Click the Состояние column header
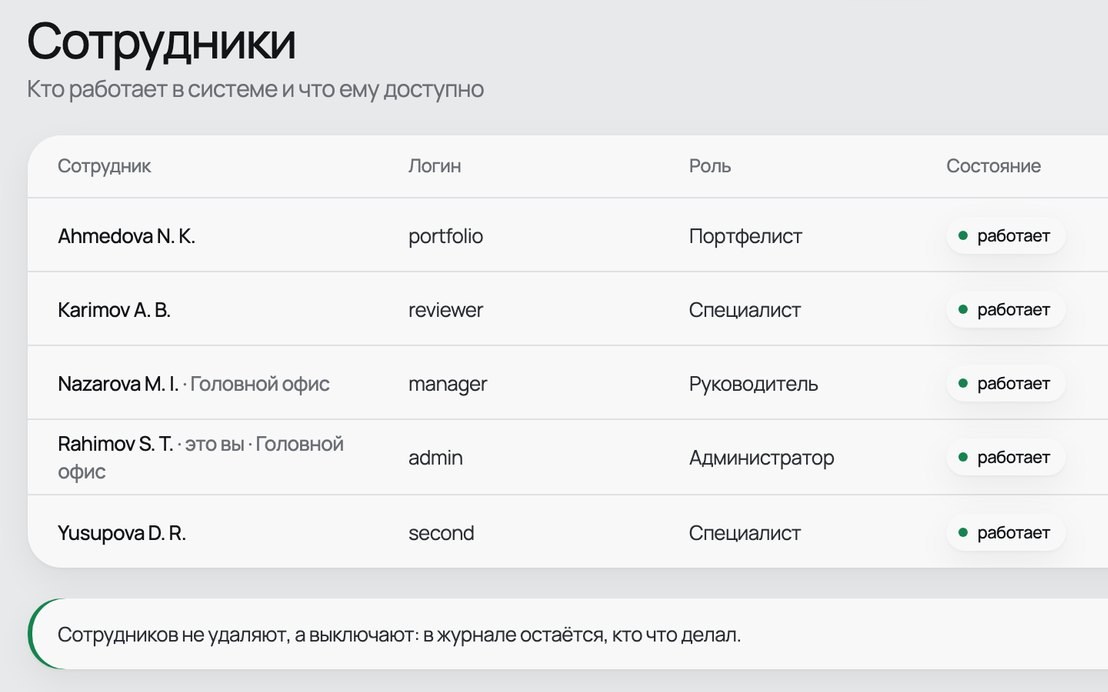Screen dimensions: 1108x692 (x=994, y=166)
